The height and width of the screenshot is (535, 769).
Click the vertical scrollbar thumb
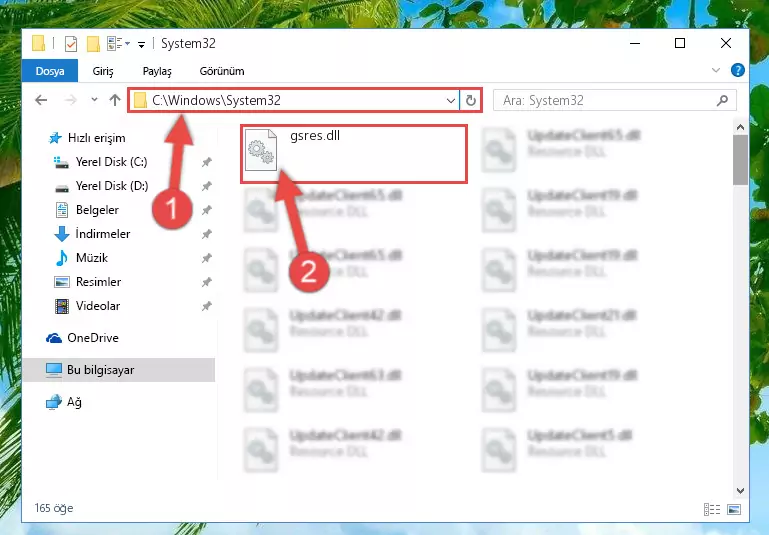[740, 160]
